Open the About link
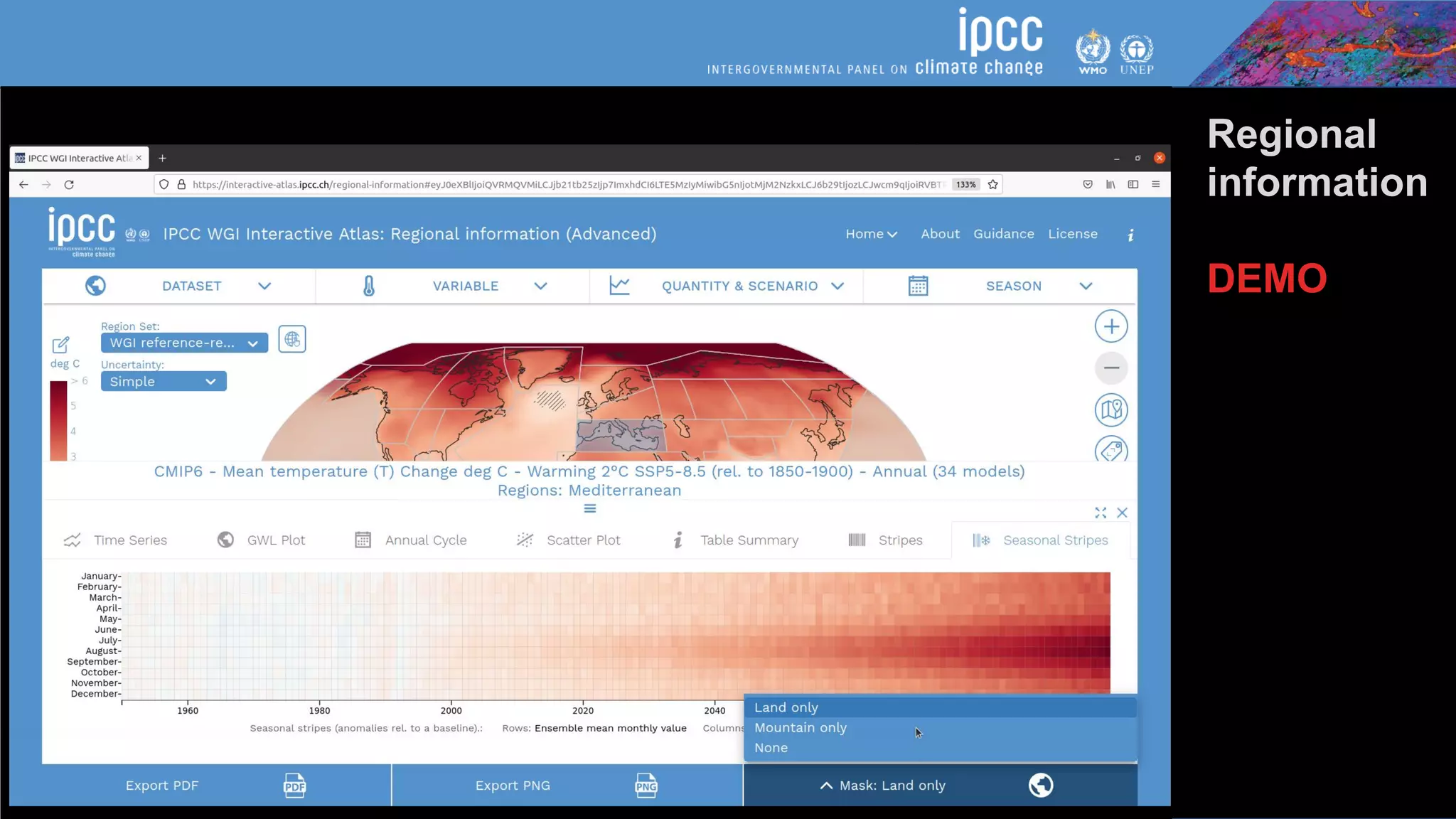Viewport: 1456px width, 819px height. (x=940, y=234)
